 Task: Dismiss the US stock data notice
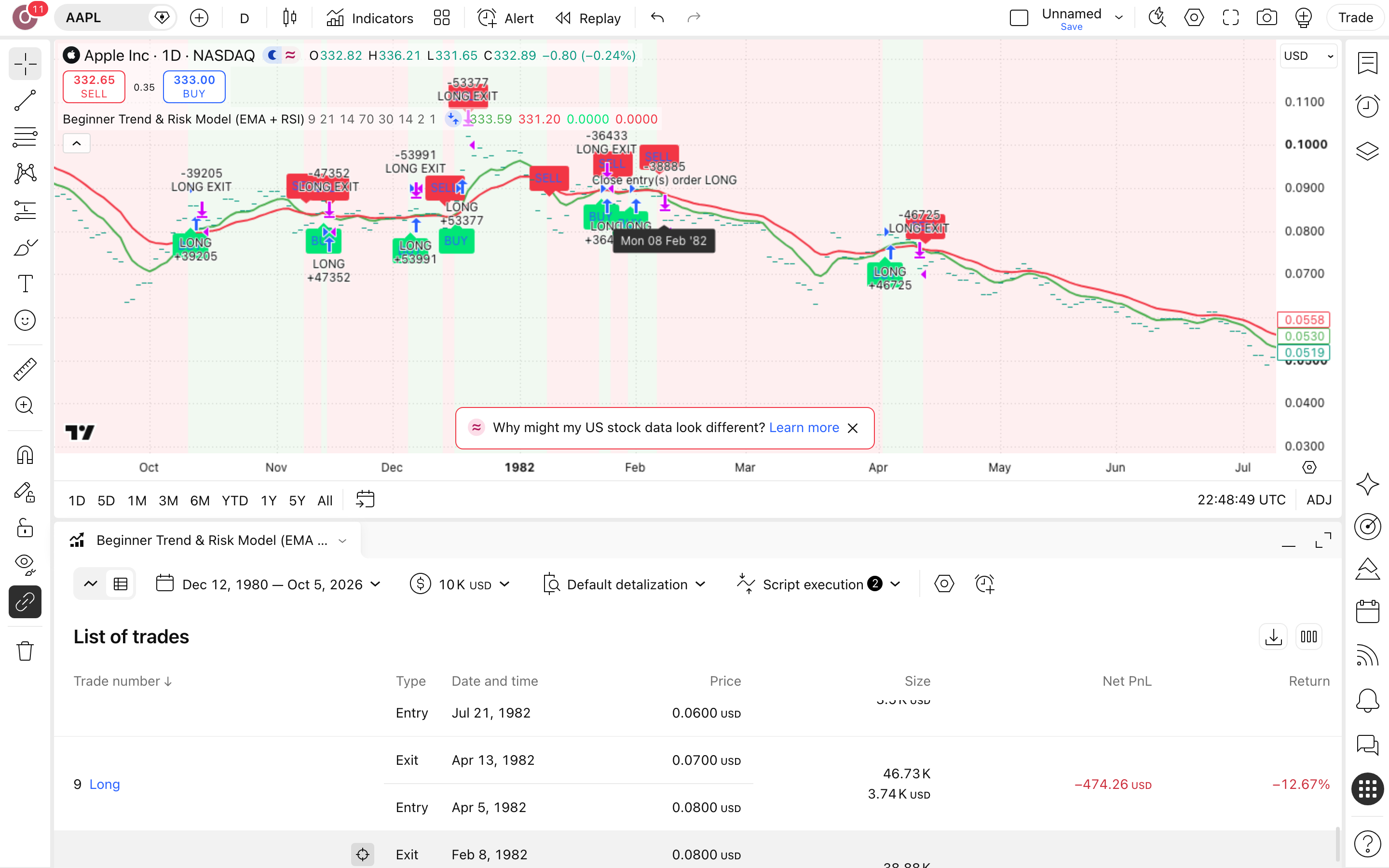(853, 428)
